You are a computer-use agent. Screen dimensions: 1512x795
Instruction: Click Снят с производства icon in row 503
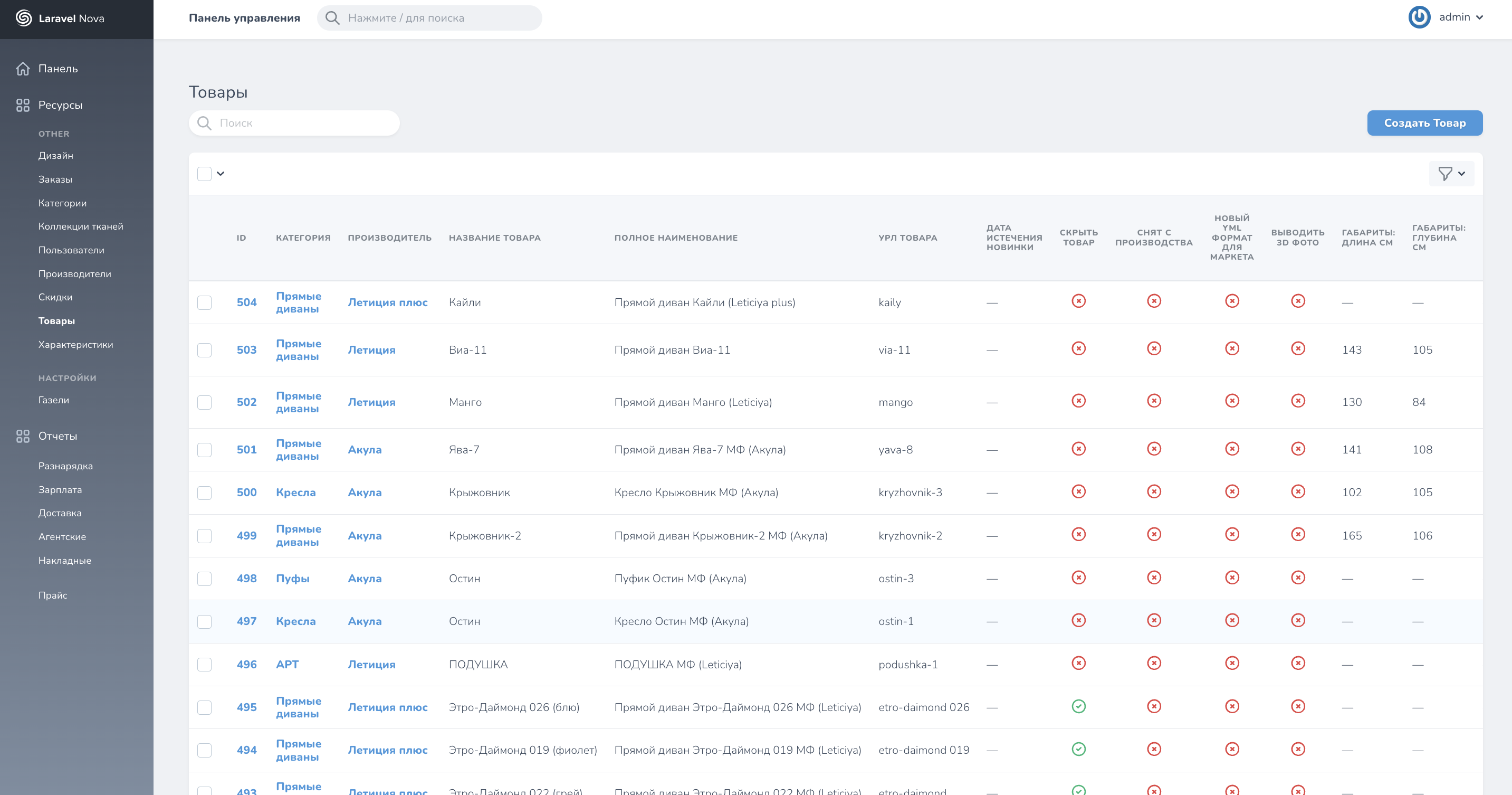tap(1154, 349)
